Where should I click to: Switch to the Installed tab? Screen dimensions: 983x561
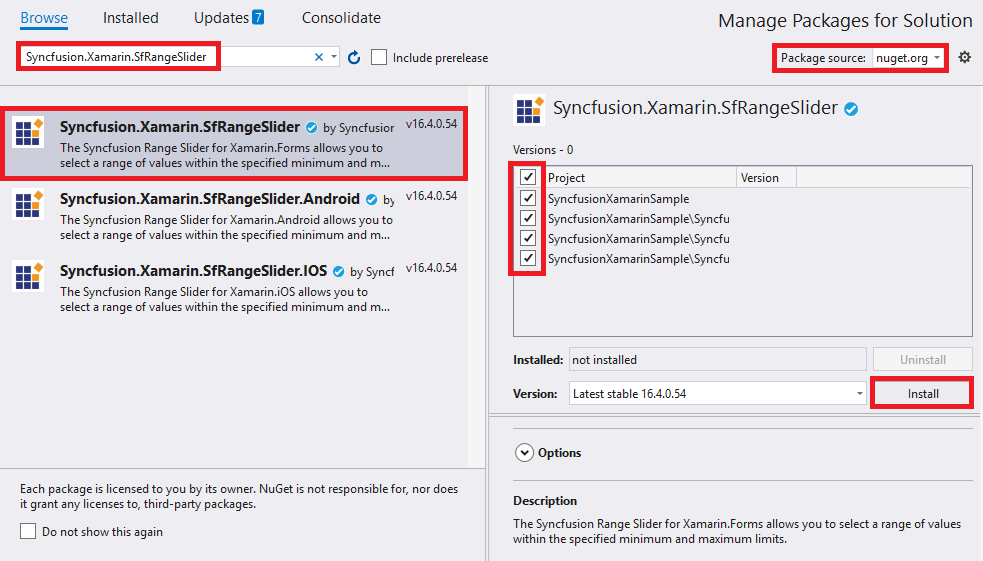pyautogui.click(x=131, y=18)
